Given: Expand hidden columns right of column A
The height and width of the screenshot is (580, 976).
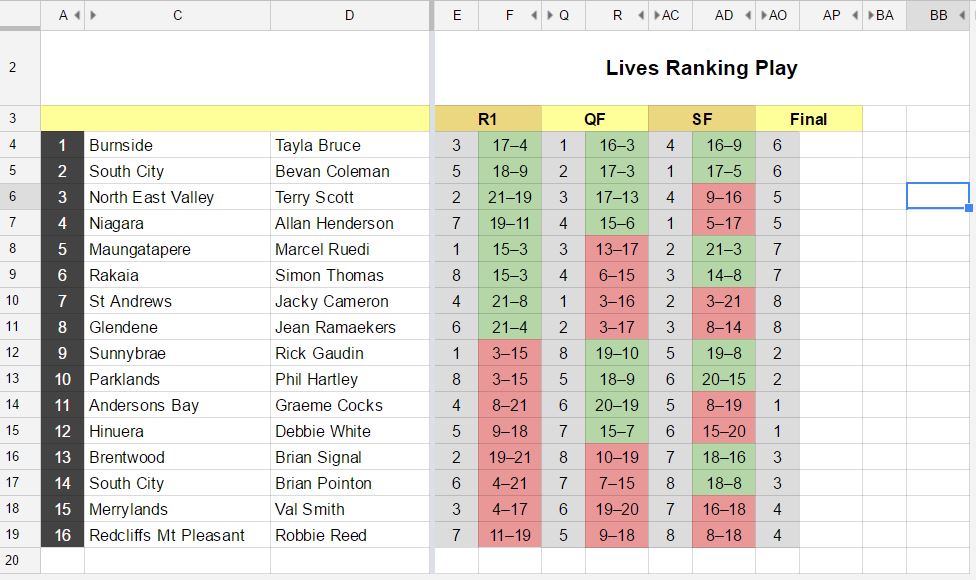Looking at the screenshot, I should [78, 15].
